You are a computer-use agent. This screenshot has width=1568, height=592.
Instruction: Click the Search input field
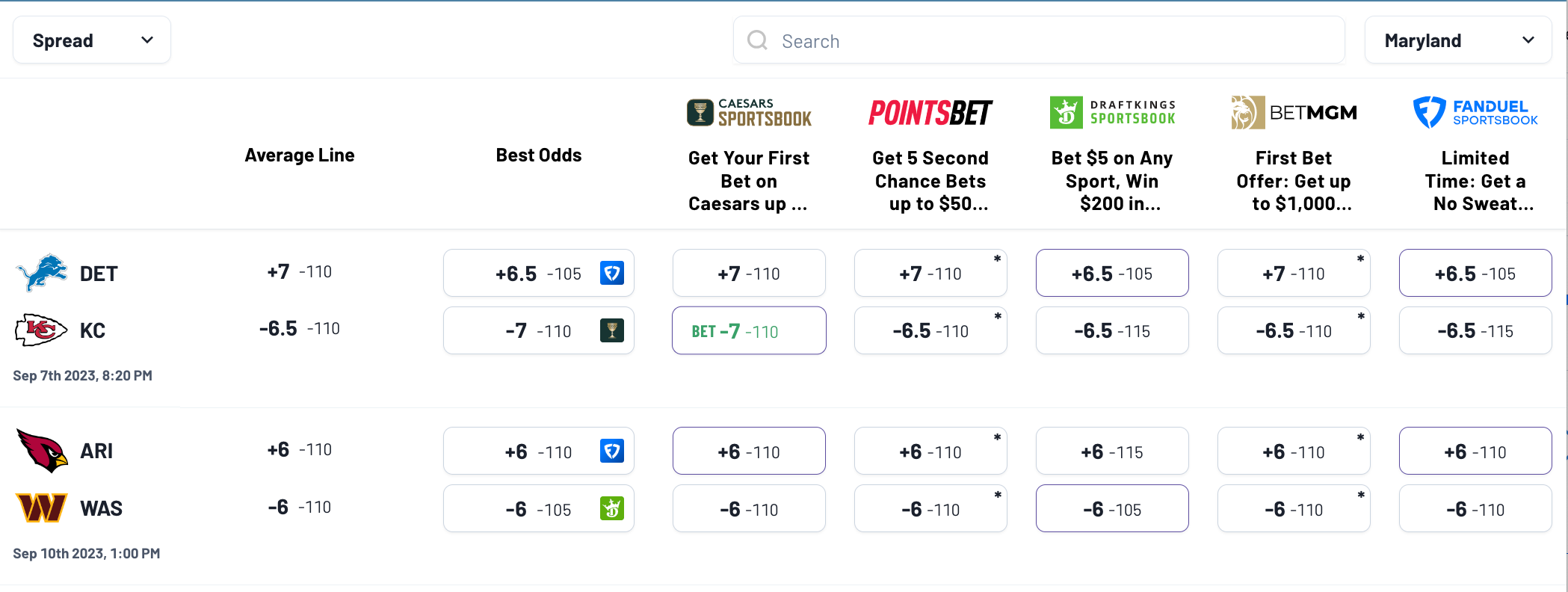1039,40
